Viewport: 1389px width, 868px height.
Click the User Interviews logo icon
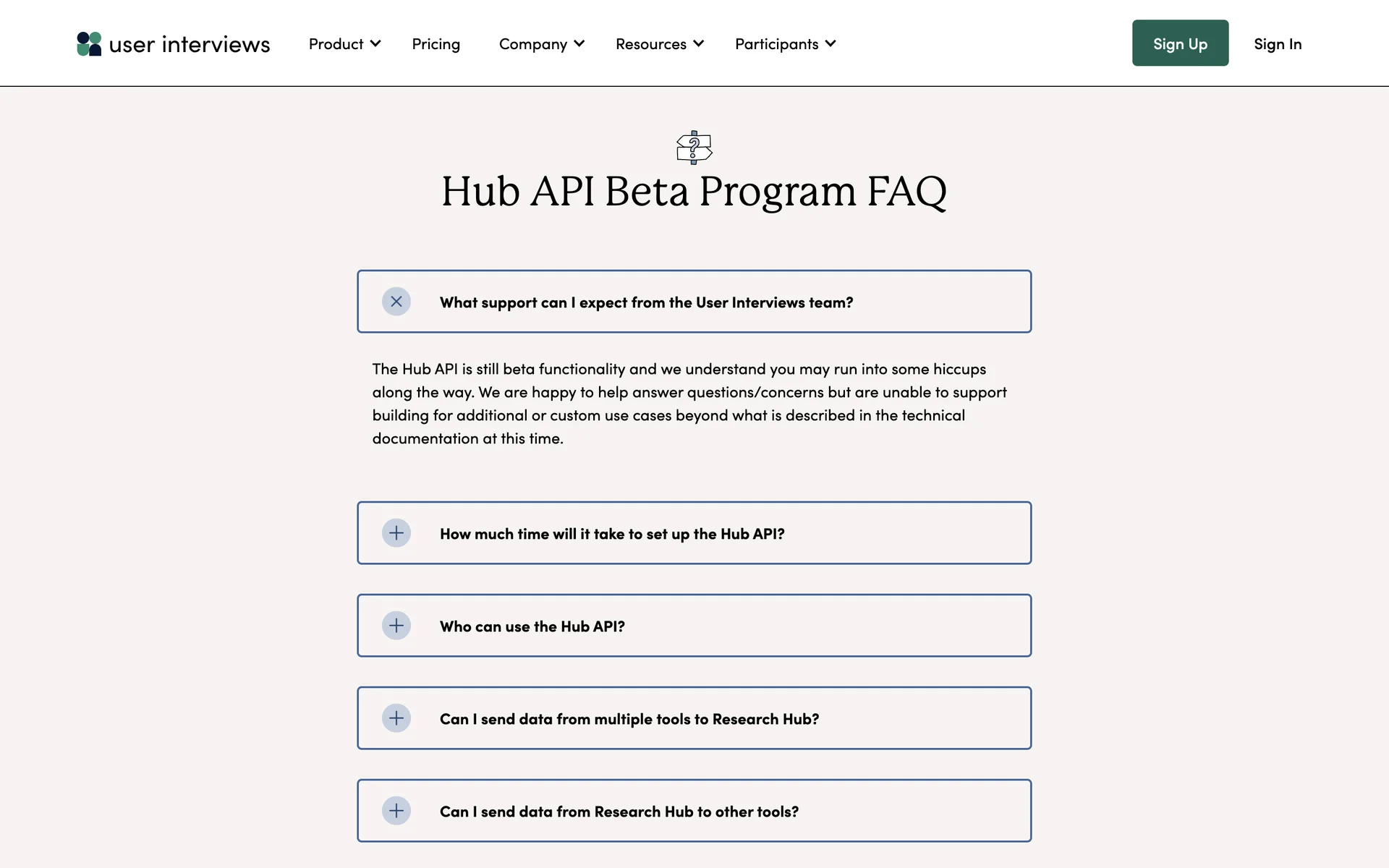(89, 44)
